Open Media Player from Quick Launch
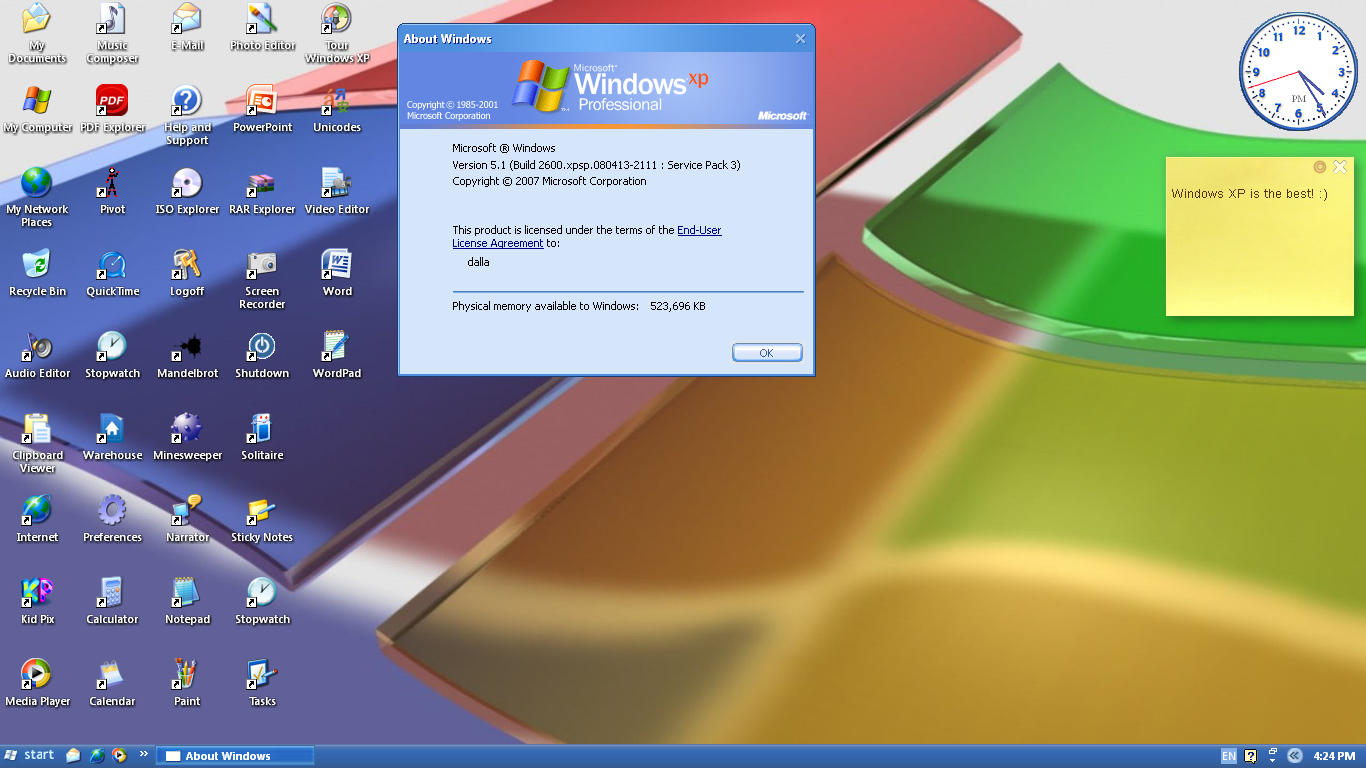This screenshot has height=768, width=1366. tap(120, 755)
